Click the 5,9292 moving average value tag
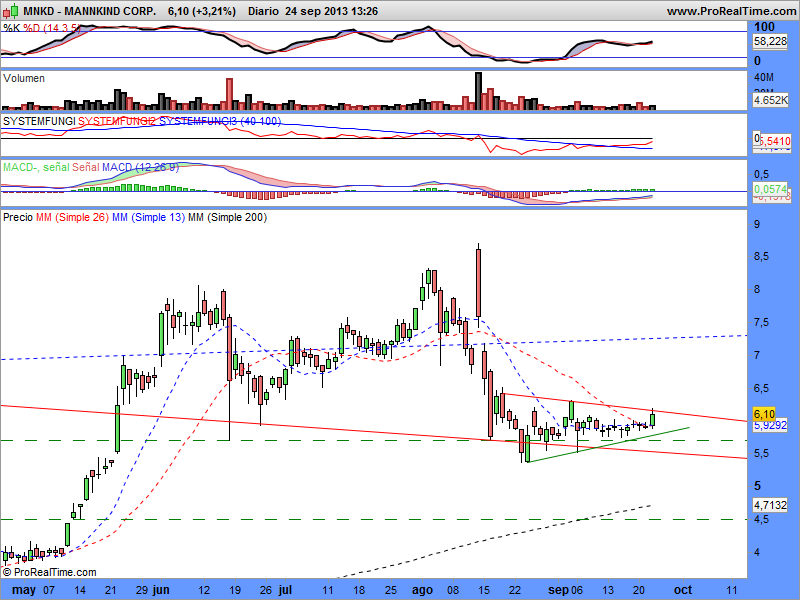 pos(770,425)
